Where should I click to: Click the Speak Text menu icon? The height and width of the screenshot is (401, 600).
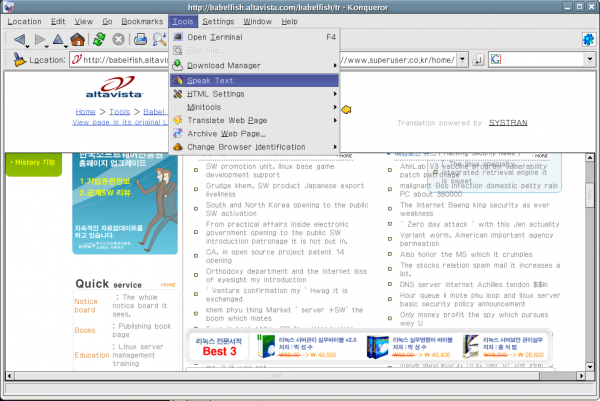[178, 80]
